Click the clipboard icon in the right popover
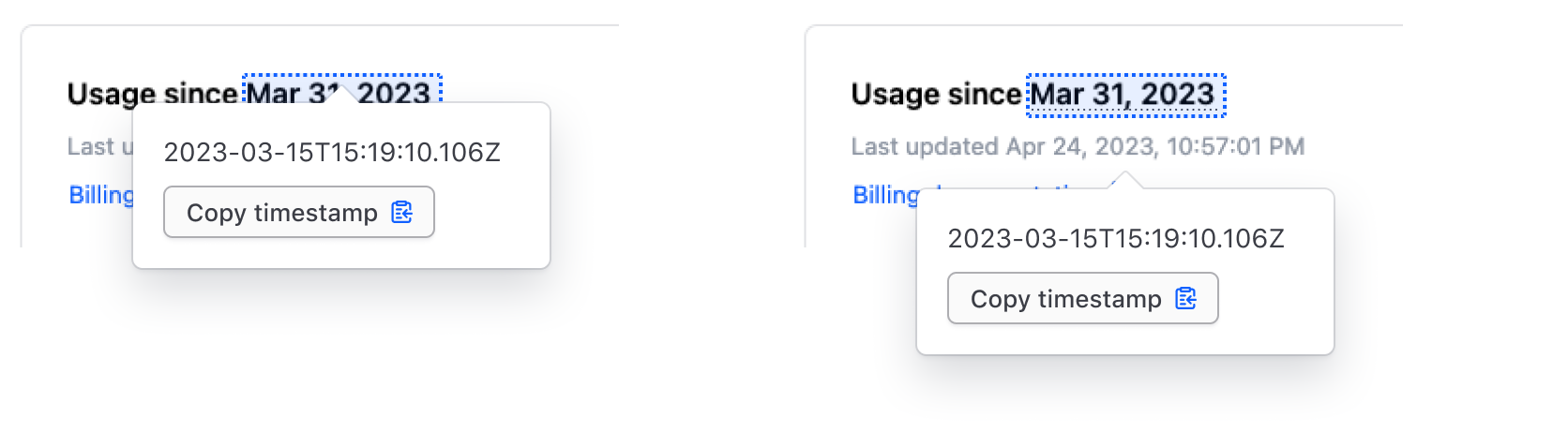Viewport: 1568px width, 433px height. pyautogui.click(x=1186, y=299)
